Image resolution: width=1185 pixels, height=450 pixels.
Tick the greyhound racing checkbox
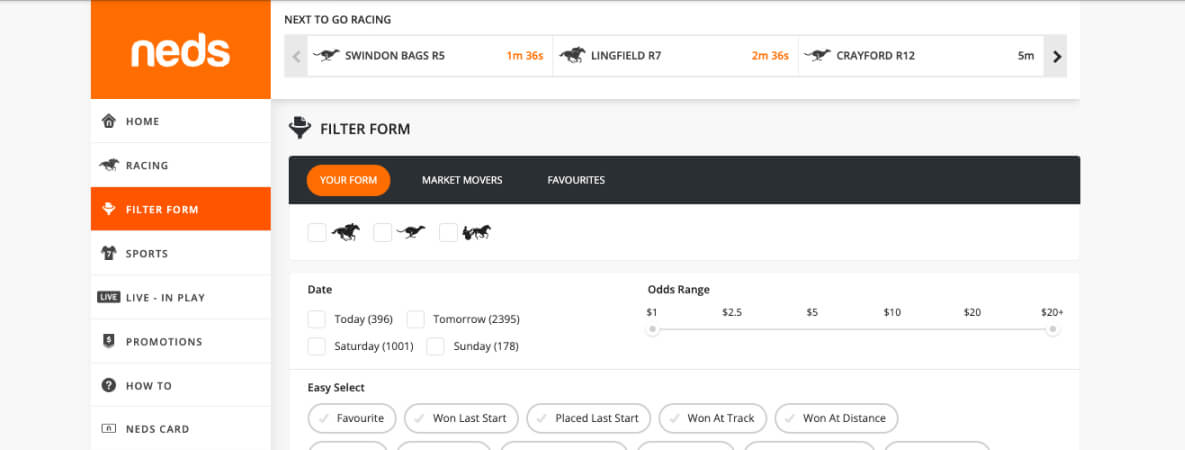[383, 232]
